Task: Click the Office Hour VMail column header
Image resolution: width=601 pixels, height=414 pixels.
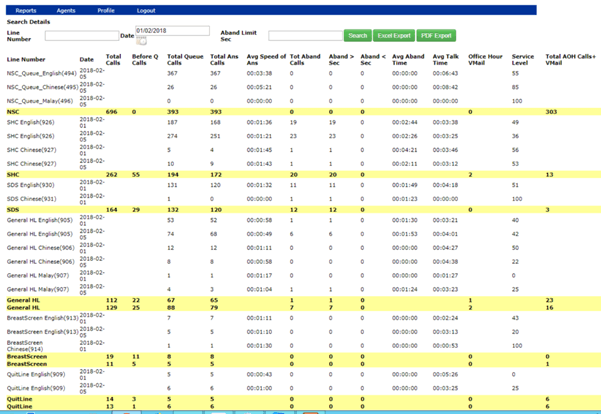Action: coord(485,59)
